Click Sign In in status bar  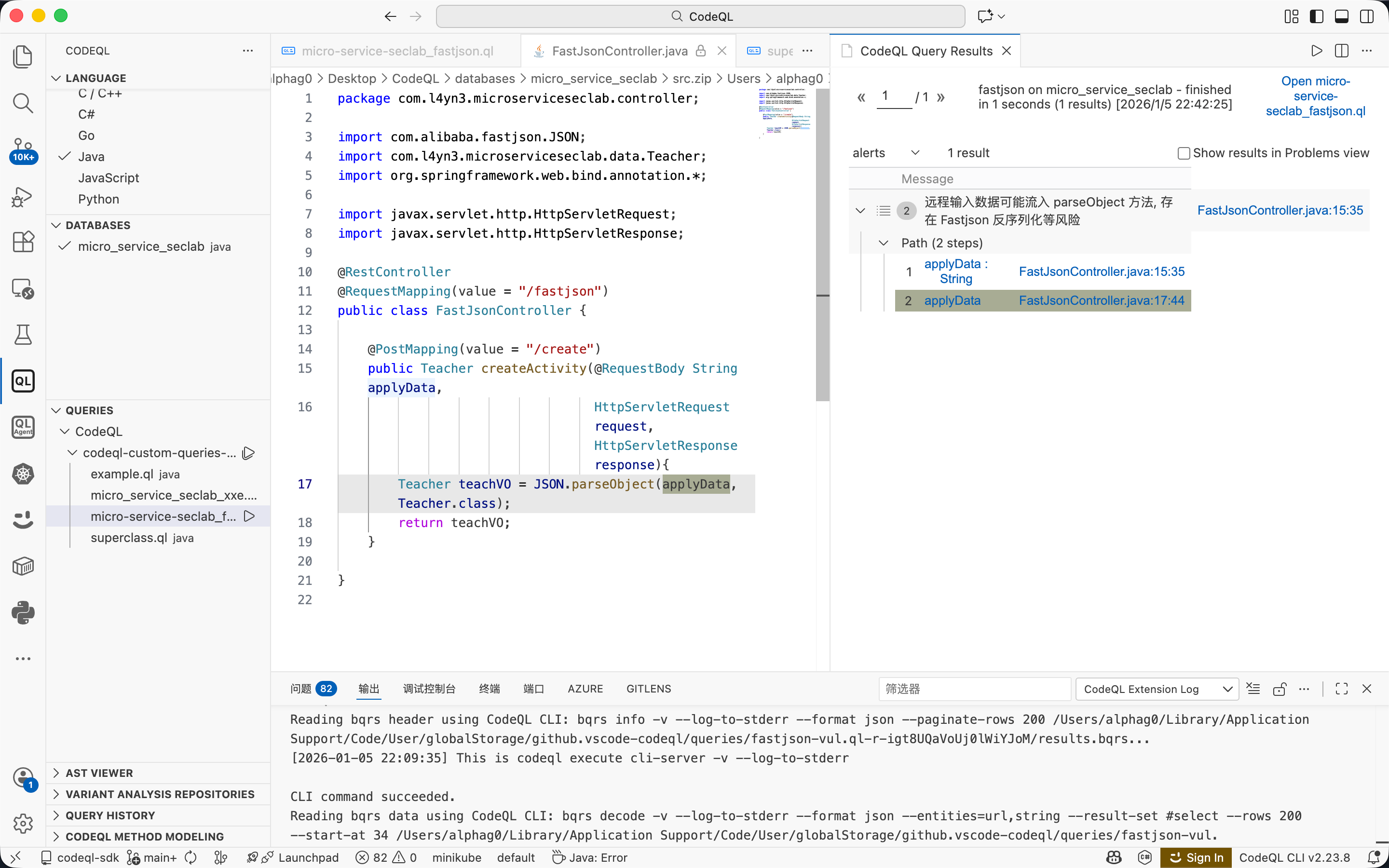pos(1196,857)
